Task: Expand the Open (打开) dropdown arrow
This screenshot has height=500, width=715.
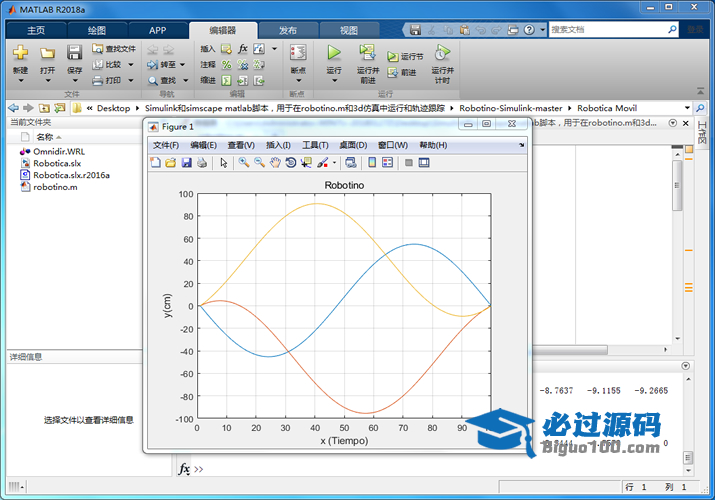Action: click(47, 81)
